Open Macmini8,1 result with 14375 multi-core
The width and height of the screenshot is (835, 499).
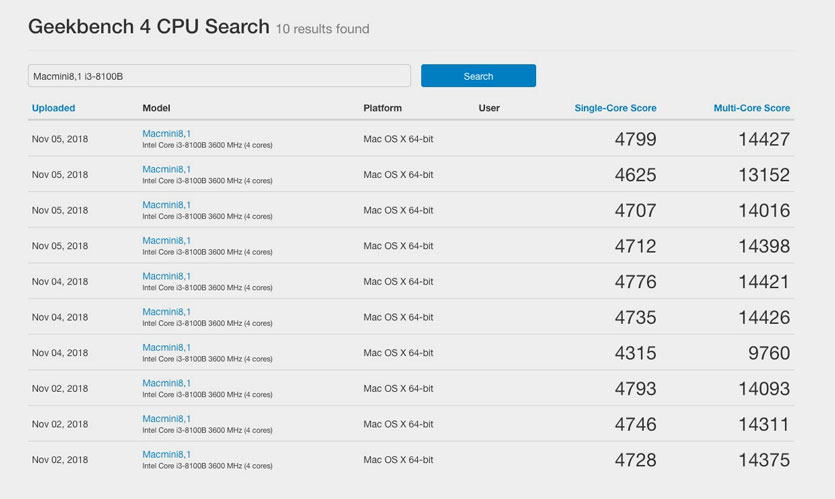click(166, 454)
